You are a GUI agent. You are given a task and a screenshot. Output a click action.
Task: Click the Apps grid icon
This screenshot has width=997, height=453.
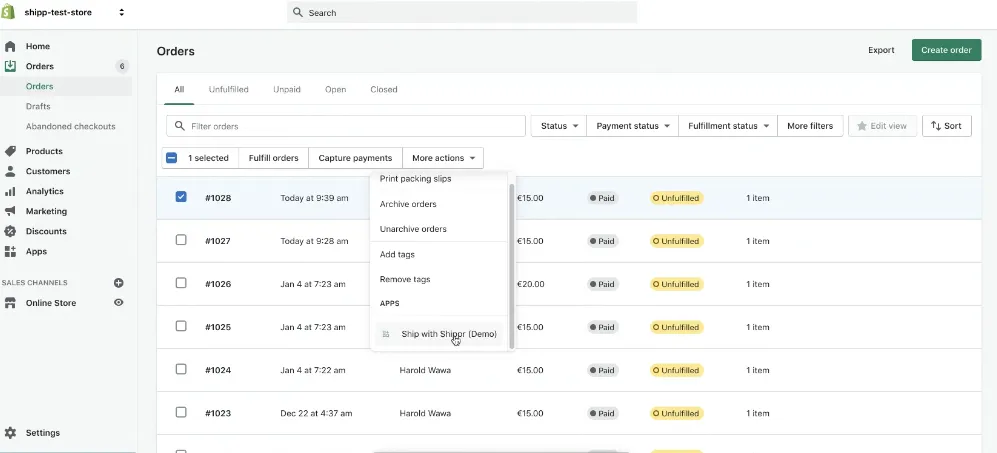(10, 251)
